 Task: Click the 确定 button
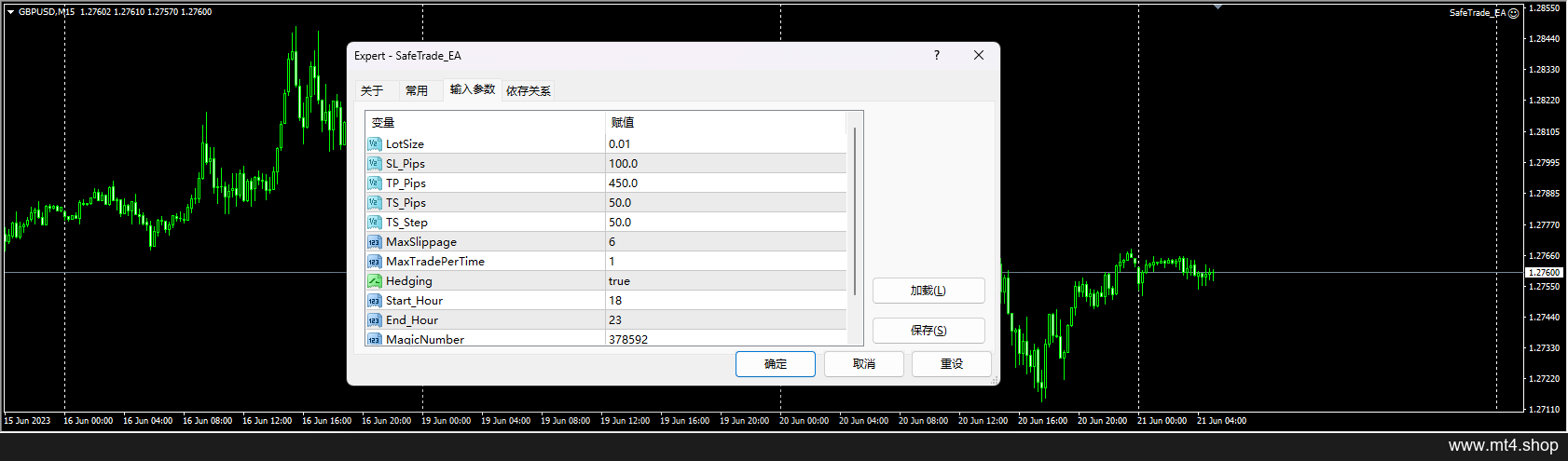point(776,364)
